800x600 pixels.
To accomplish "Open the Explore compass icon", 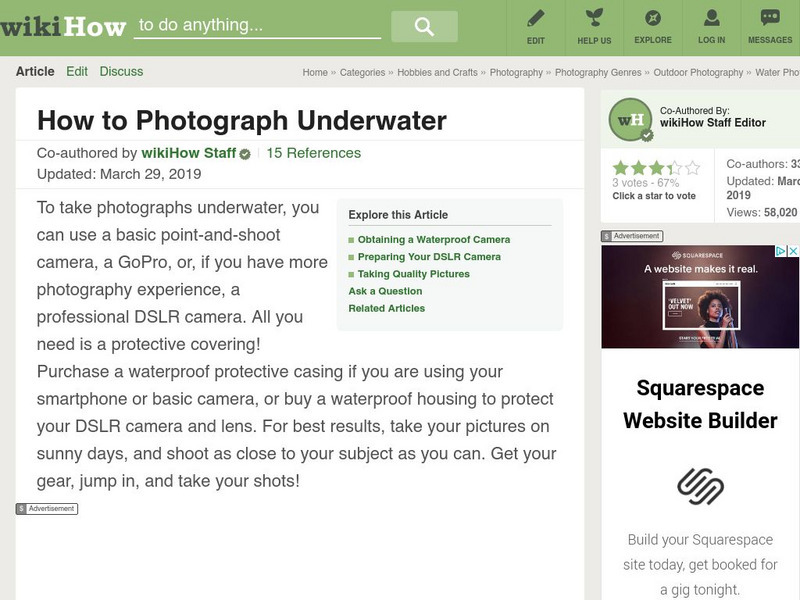I will pos(653,18).
